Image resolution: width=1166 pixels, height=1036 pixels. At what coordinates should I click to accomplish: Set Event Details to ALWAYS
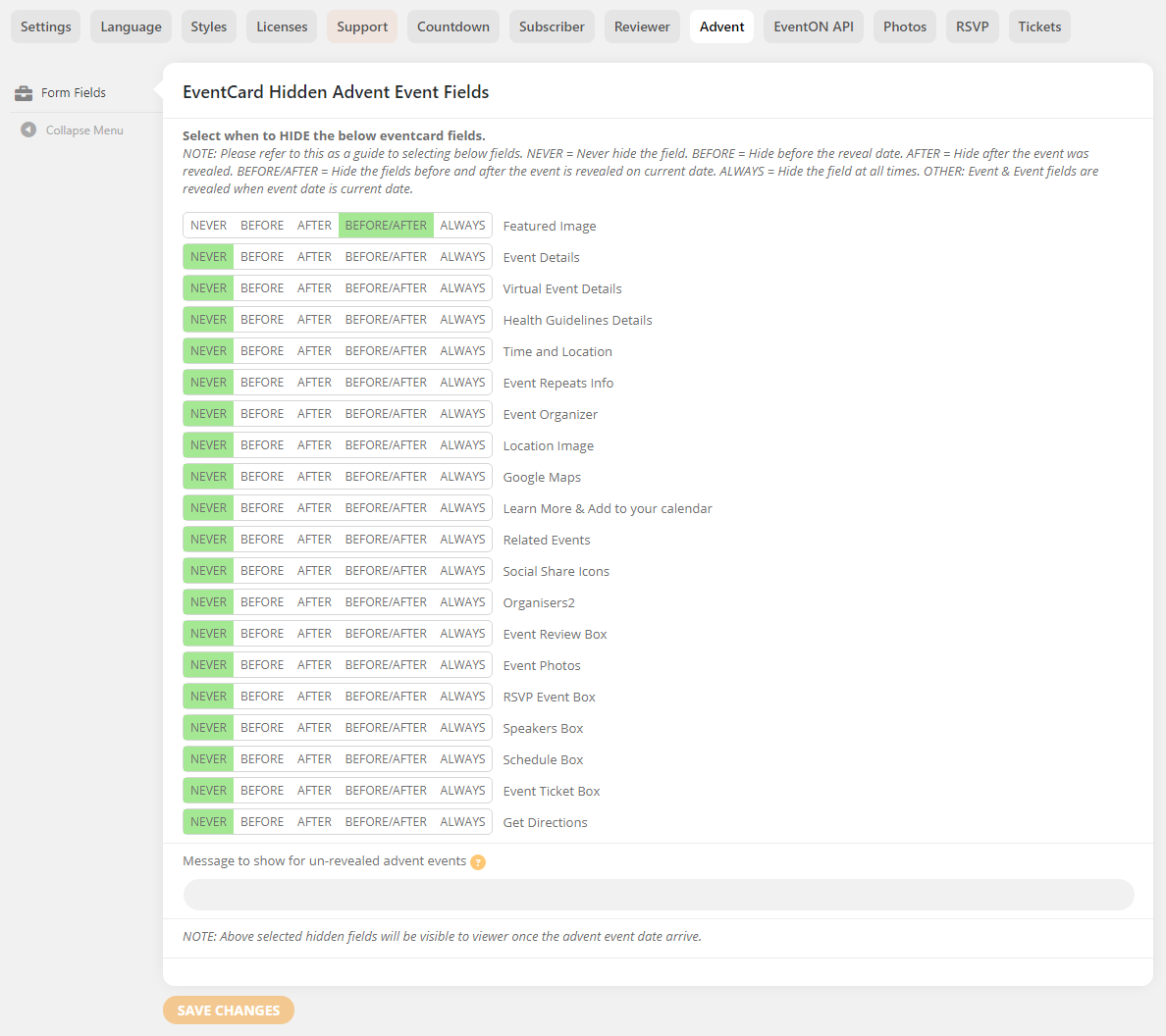(462, 256)
